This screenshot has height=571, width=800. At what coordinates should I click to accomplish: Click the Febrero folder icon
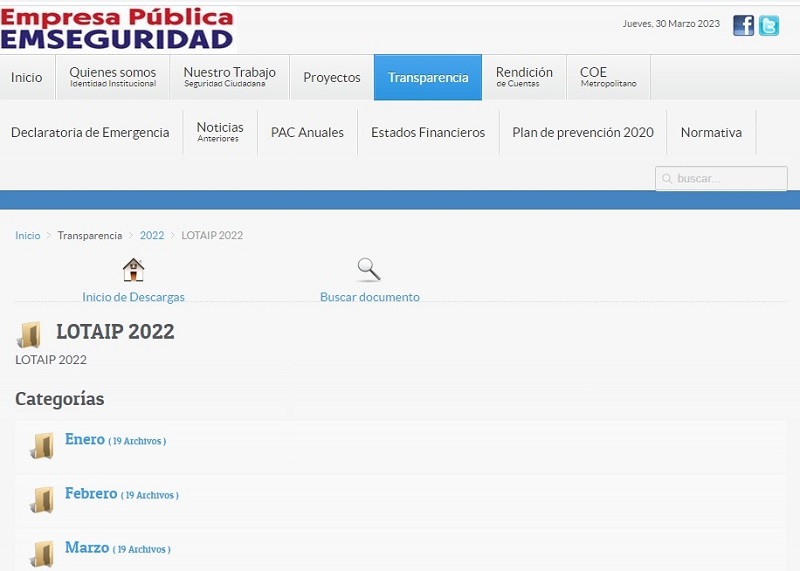[42, 500]
